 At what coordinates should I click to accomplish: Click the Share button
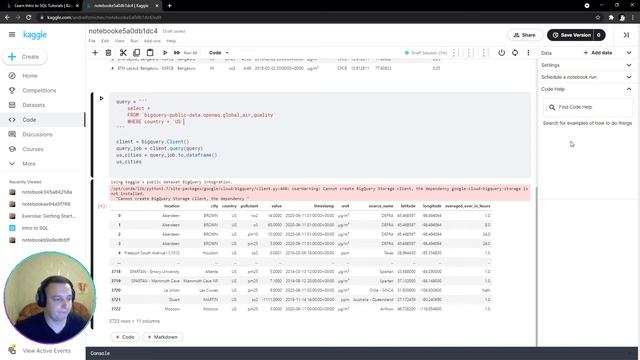524,35
